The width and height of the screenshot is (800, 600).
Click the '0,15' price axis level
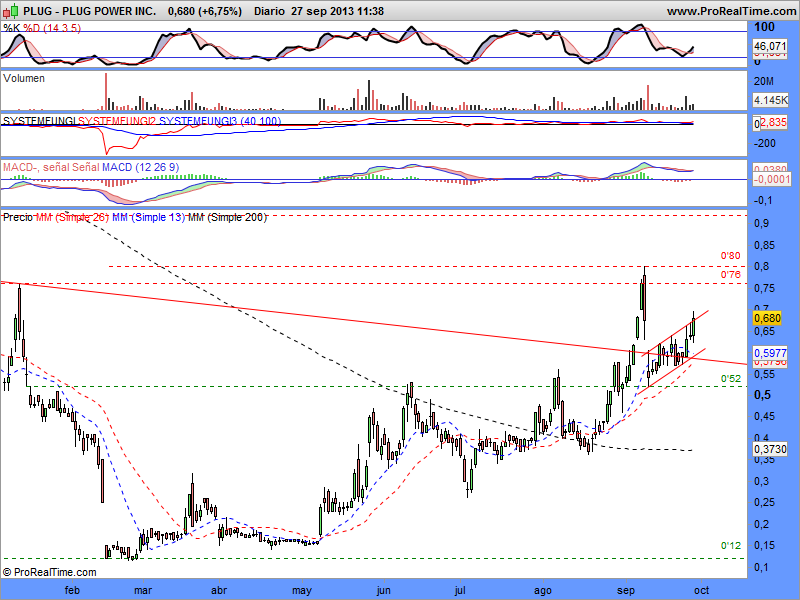point(765,545)
